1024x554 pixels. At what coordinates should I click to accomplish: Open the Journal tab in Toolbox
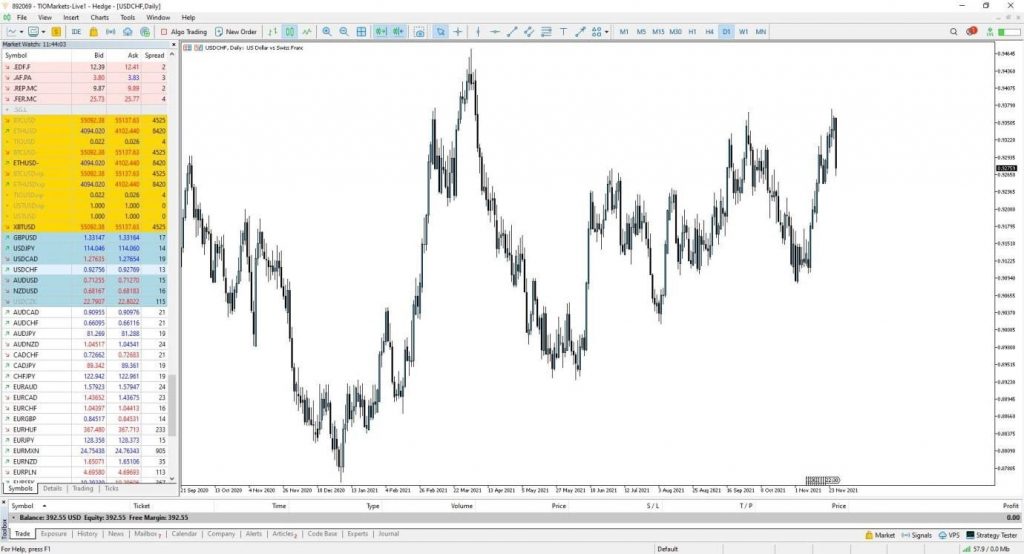(389, 534)
